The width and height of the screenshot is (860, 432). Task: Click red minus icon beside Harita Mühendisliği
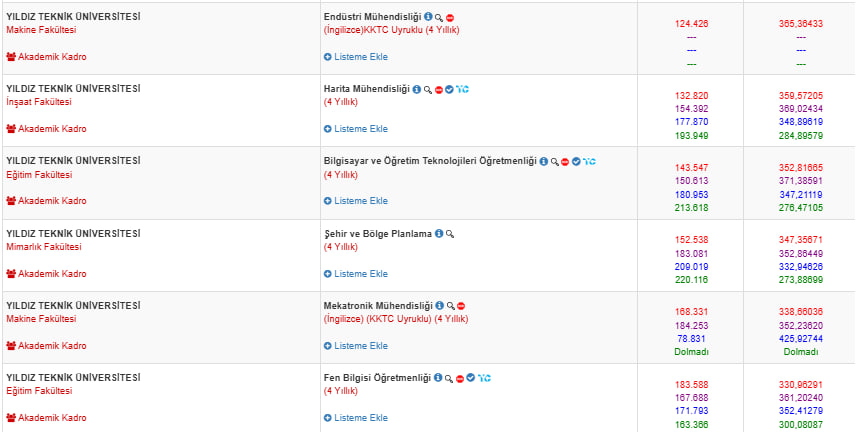pyautogui.click(x=439, y=89)
